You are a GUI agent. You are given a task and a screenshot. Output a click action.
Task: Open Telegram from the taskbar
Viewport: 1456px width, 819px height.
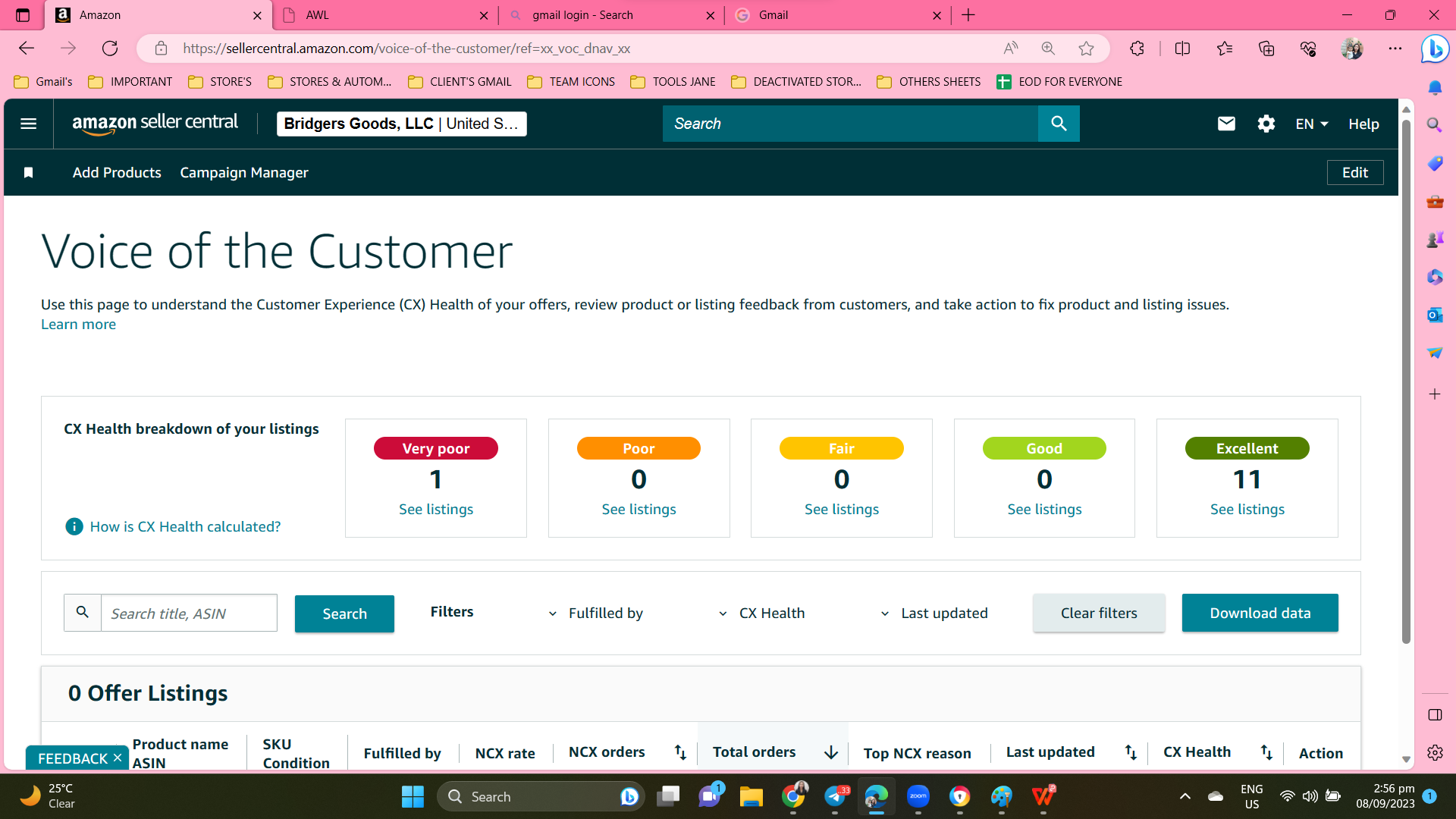pyautogui.click(x=835, y=796)
